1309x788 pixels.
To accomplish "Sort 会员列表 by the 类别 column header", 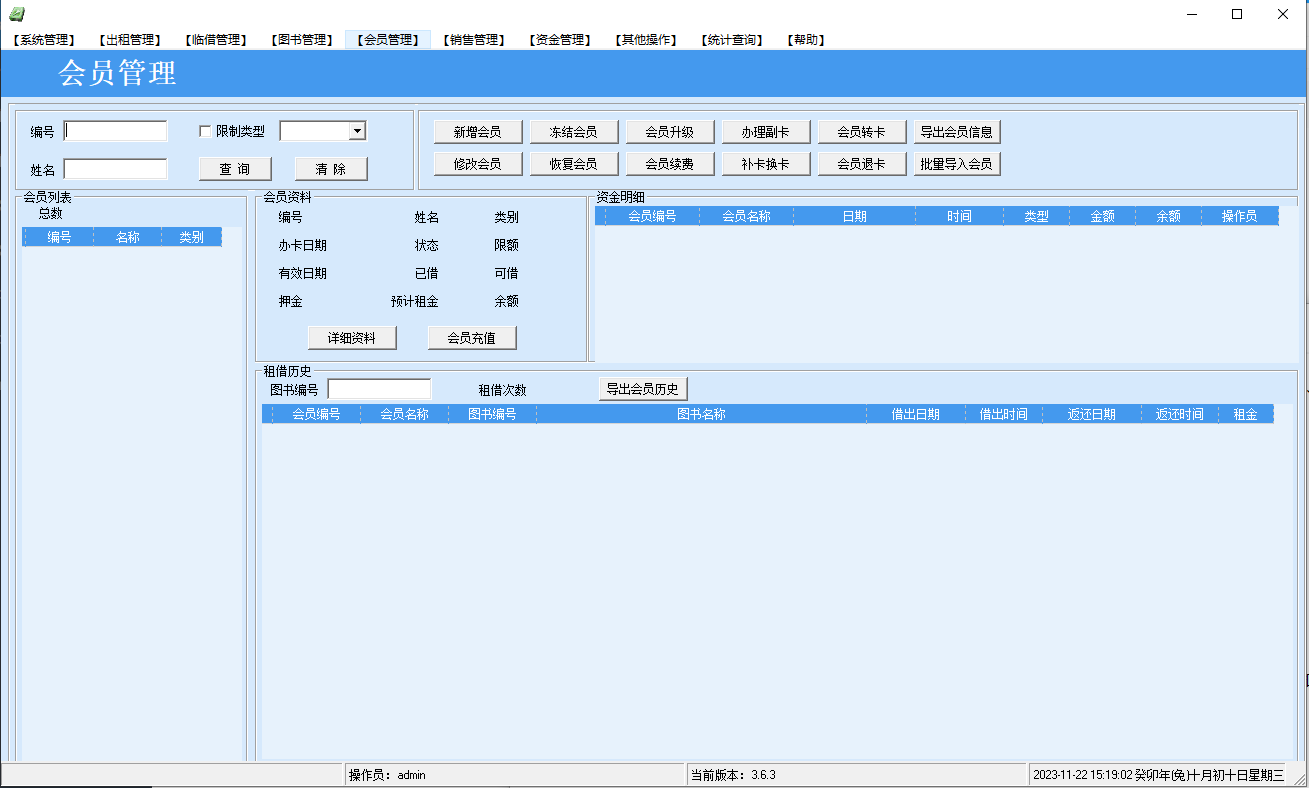I will [192, 238].
